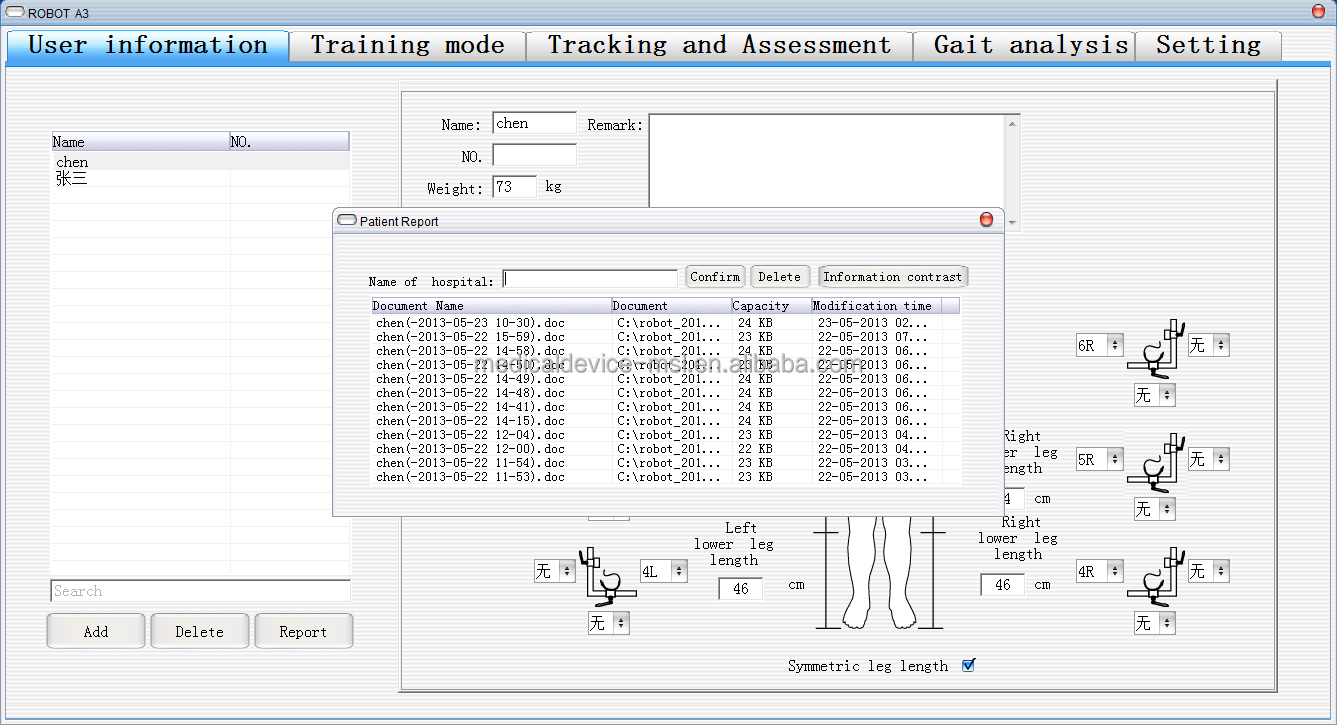Switch to the Training mode tab
The height and width of the screenshot is (725, 1337).
pos(407,46)
